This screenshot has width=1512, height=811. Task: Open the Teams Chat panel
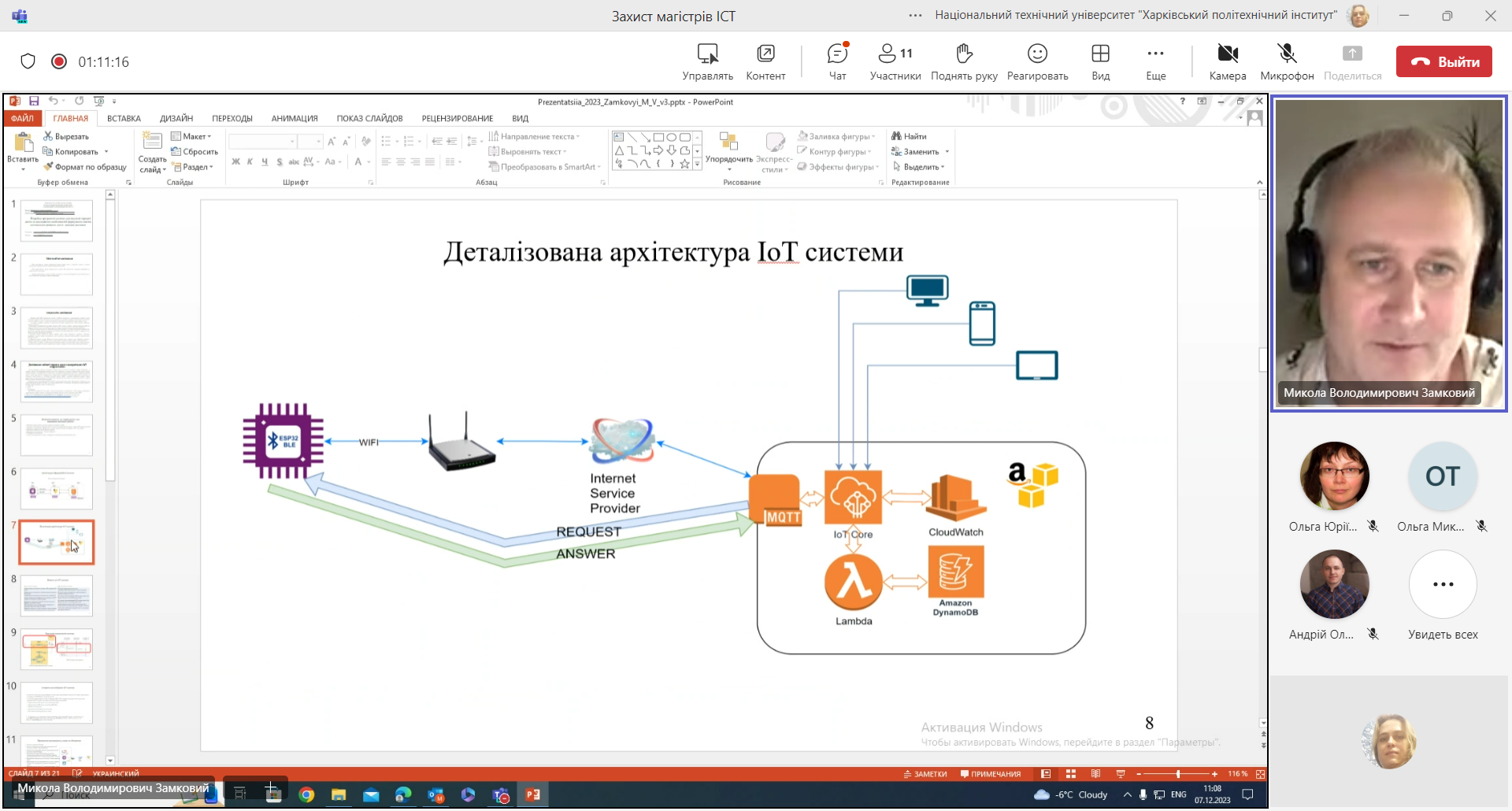click(837, 61)
